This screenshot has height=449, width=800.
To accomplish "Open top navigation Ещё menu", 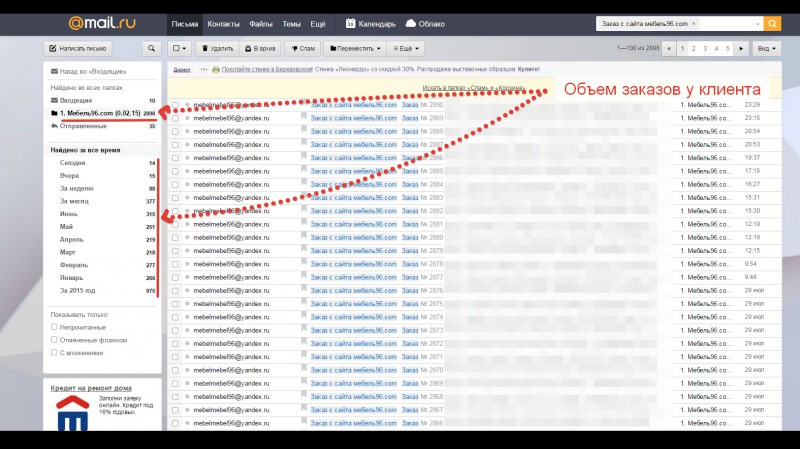I will click(318, 23).
